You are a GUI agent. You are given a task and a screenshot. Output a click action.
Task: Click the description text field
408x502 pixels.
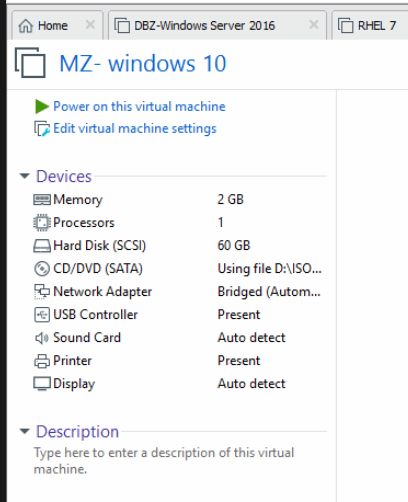coord(164,461)
